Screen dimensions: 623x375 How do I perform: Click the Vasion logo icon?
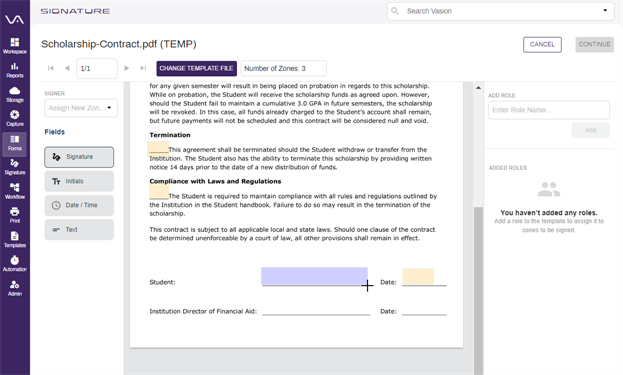click(x=14, y=19)
